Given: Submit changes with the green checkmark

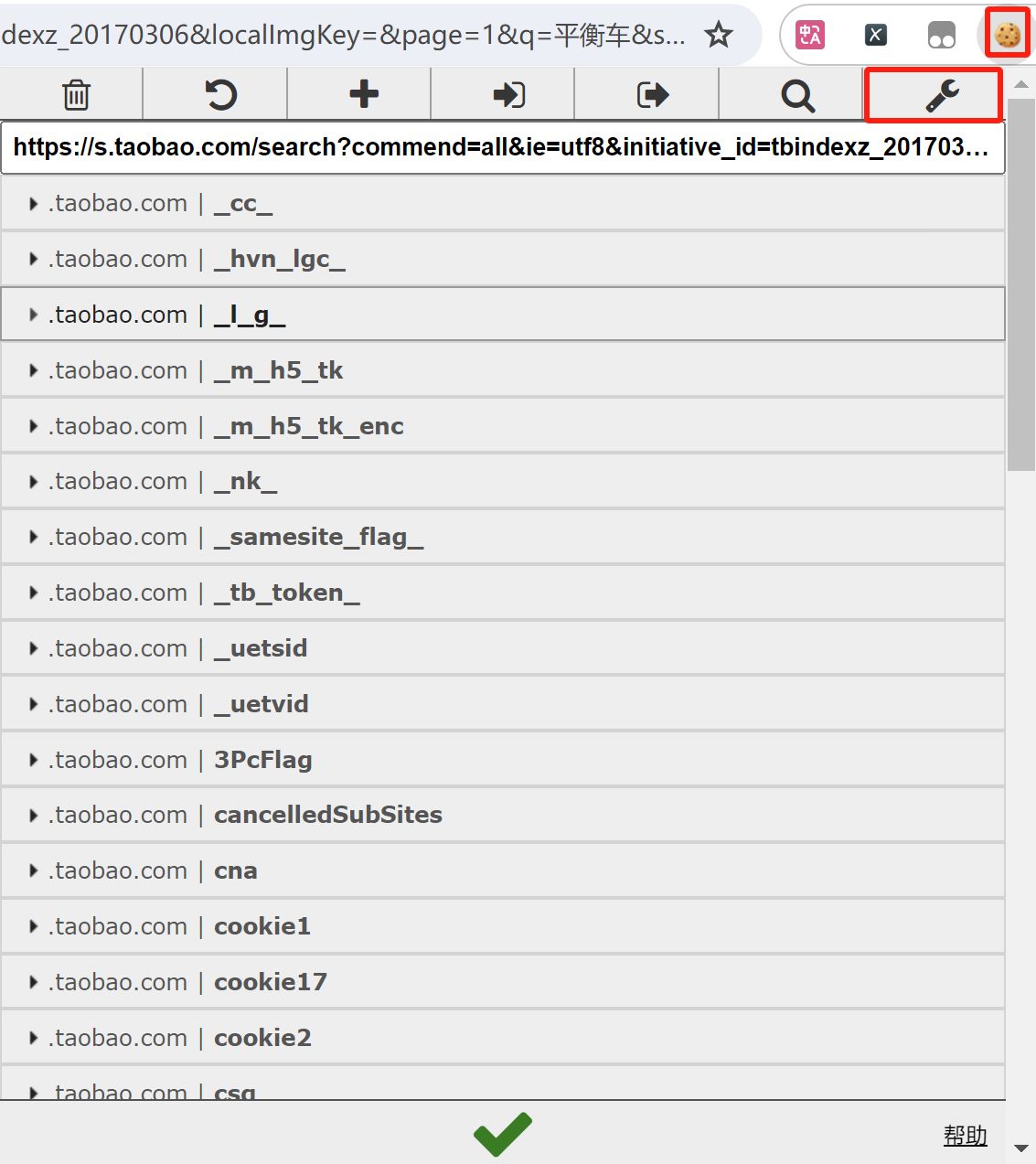Looking at the screenshot, I should 502,1135.
